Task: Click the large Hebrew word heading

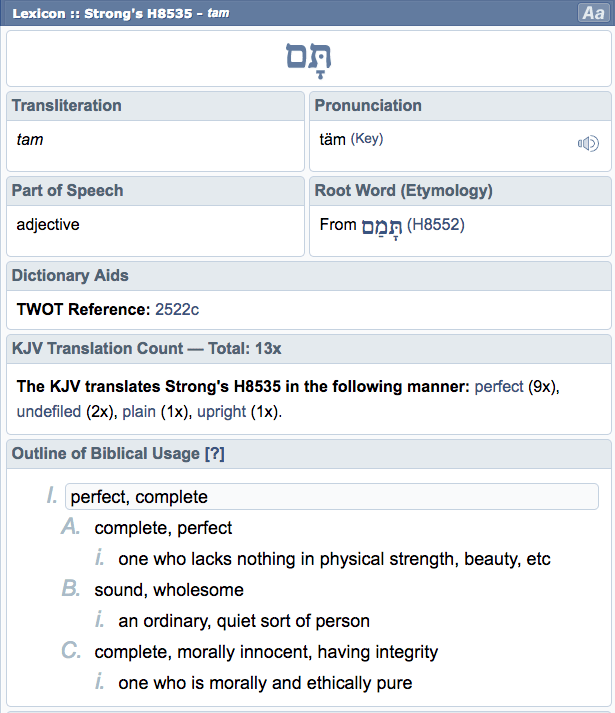Action: (x=308, y=59)
